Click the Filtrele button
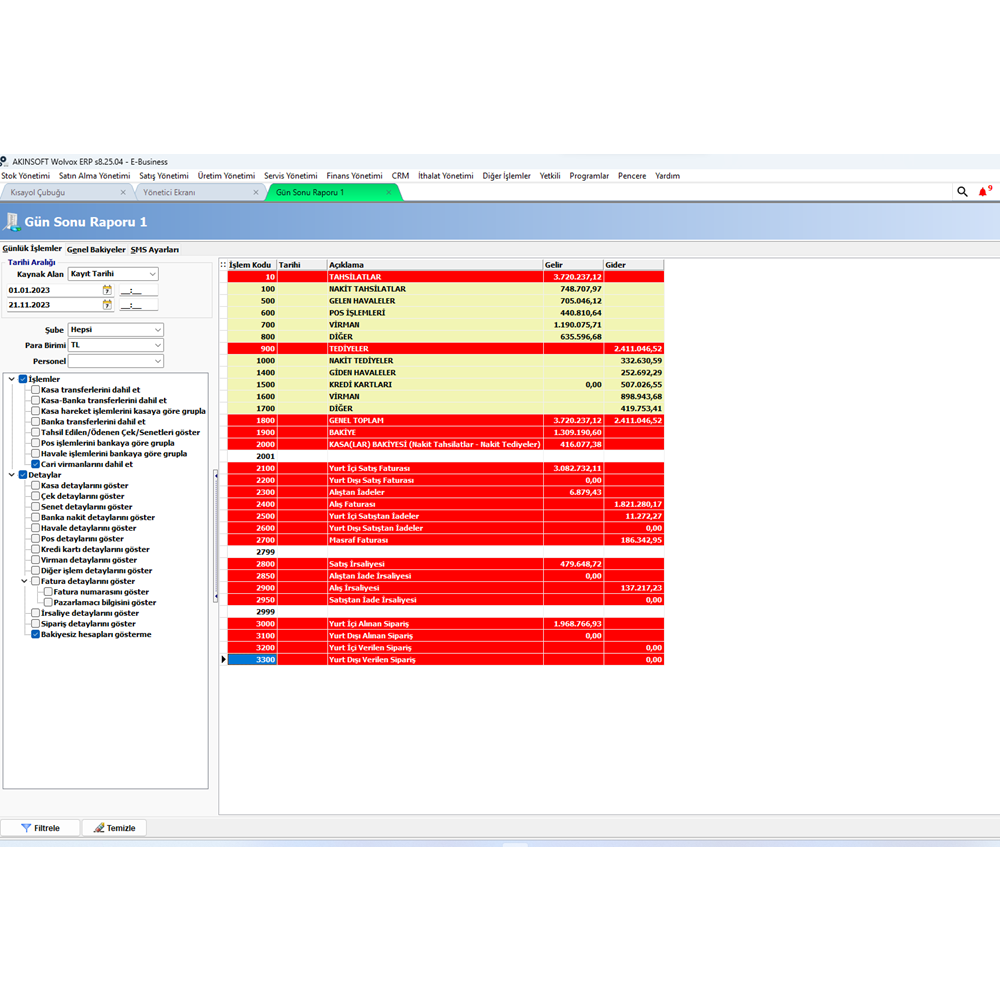Image resolution: width=1000 pixels, height=1000 pixels. (40, 828)
